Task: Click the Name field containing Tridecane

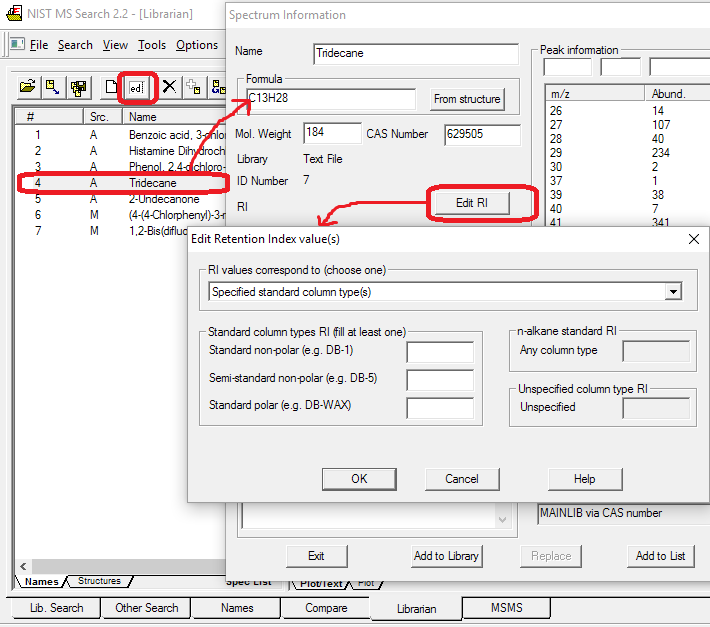Action: 415,54
